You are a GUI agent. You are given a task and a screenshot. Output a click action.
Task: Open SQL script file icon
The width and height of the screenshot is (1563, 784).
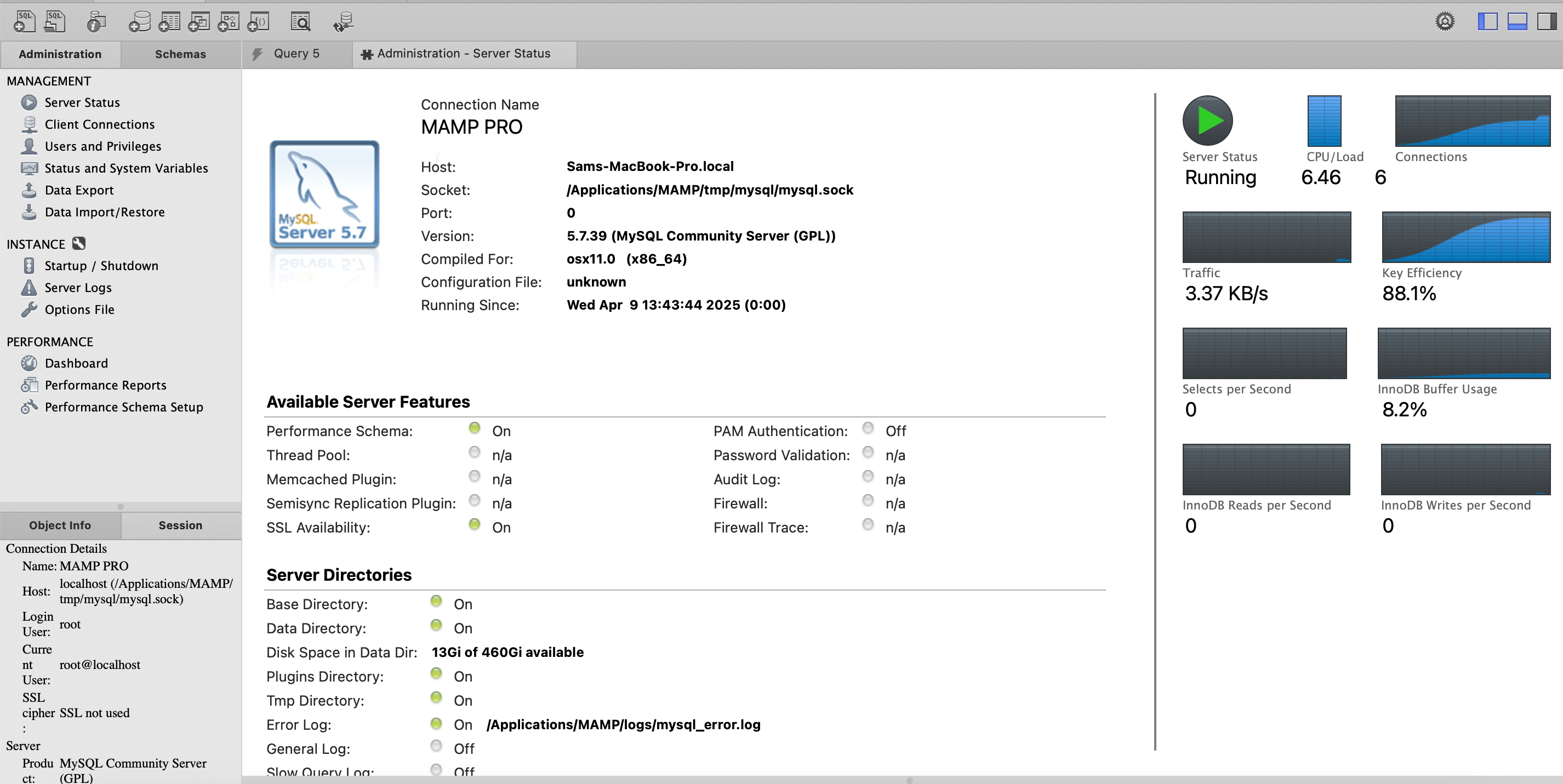point(55,21)
